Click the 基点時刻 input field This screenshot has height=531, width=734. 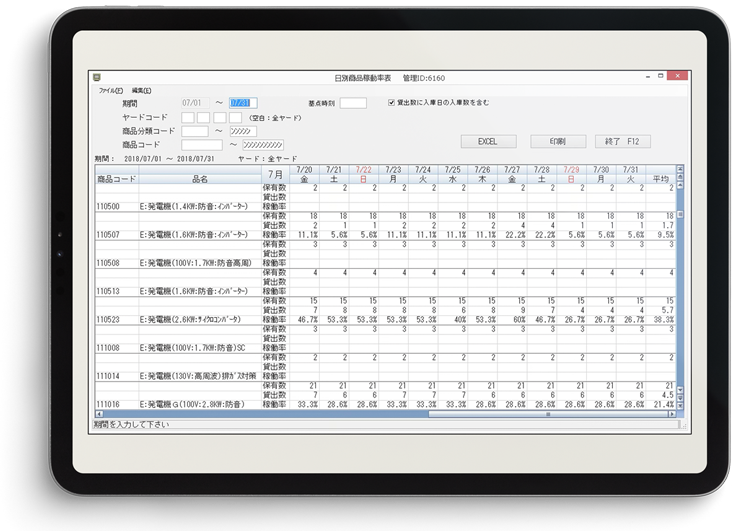pyautogui.click(x=353, y=103)
